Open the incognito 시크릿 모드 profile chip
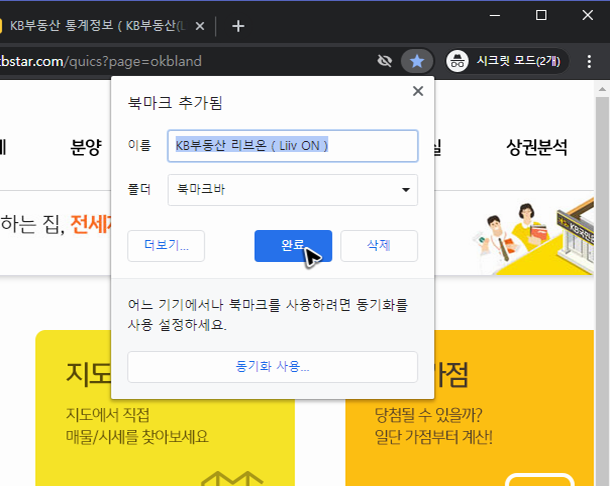Viewport: 610px width, 486px height. tap(506, 61)
